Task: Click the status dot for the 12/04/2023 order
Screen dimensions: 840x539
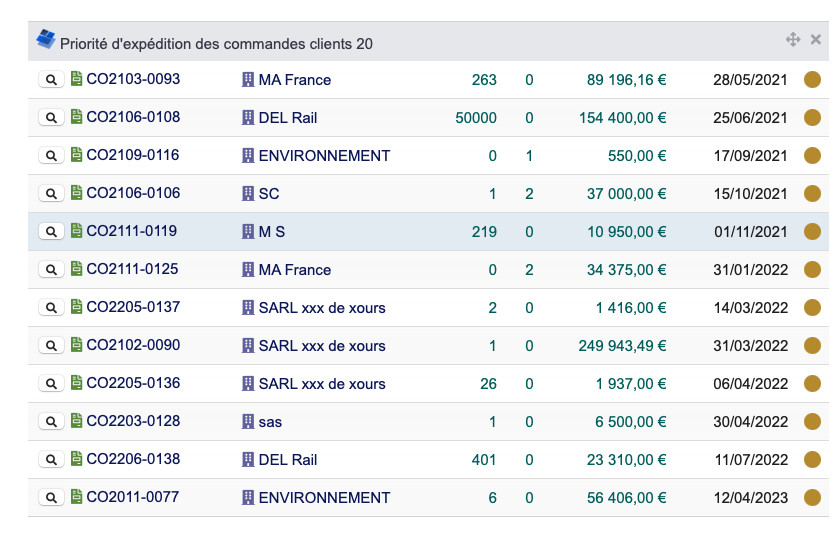Action: click(812, 498)
